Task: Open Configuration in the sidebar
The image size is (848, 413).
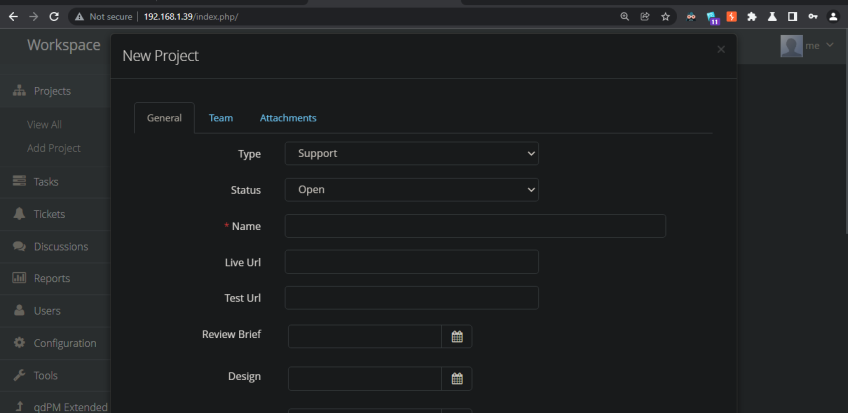Action: (x=55, y=343)
